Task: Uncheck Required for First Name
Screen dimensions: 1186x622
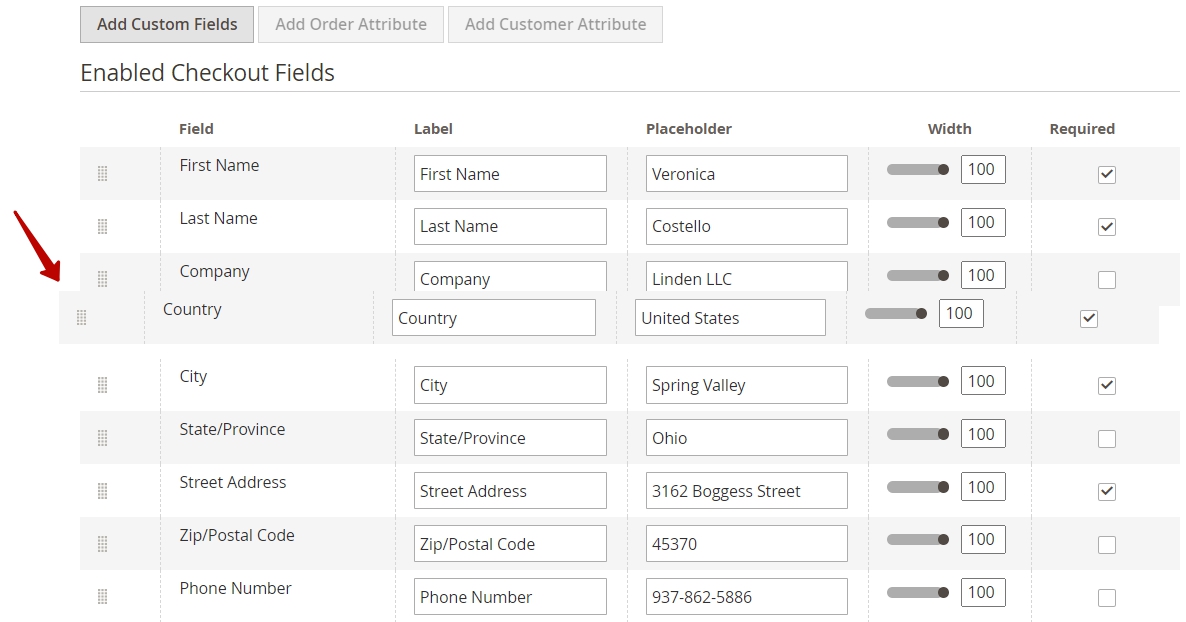Action: (1107, 174)
